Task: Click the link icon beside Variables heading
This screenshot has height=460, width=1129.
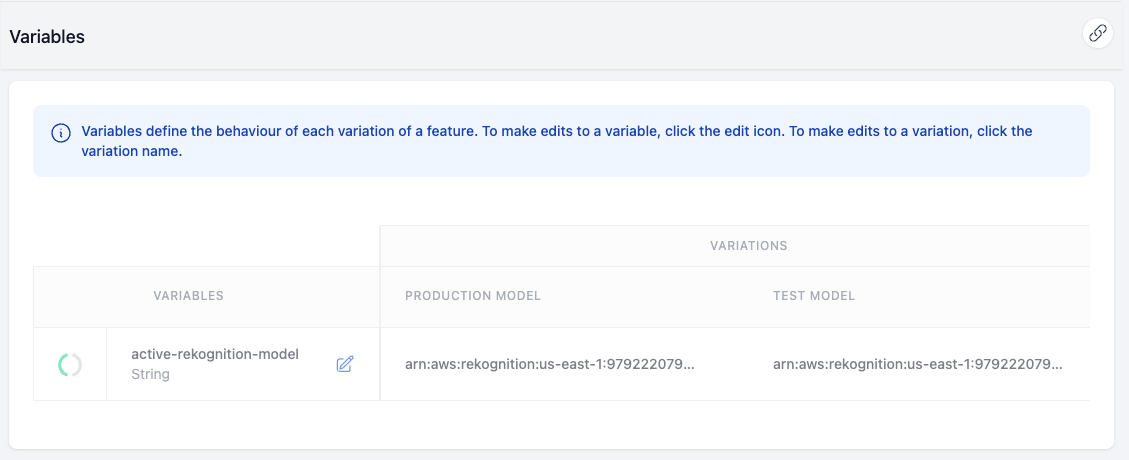Action: coord(1098,34)
